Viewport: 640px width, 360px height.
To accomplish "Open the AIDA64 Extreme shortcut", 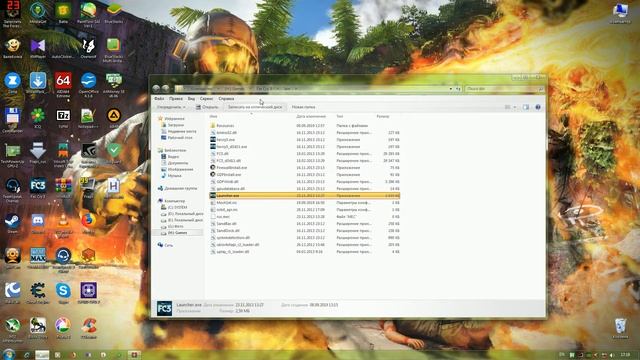I will (x=63, y=84).
